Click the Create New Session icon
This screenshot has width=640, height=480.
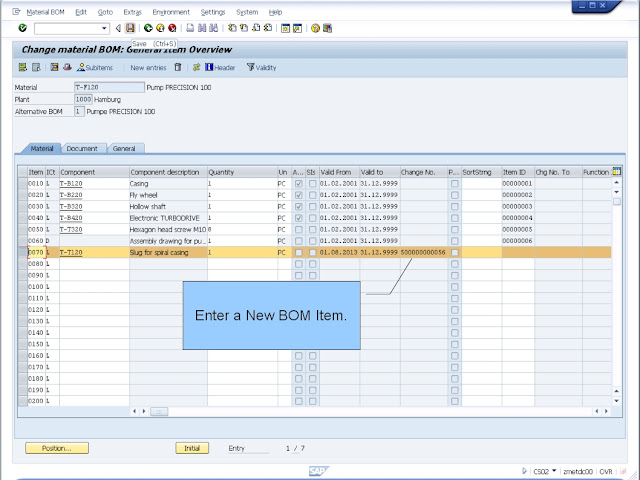point(285,28)
